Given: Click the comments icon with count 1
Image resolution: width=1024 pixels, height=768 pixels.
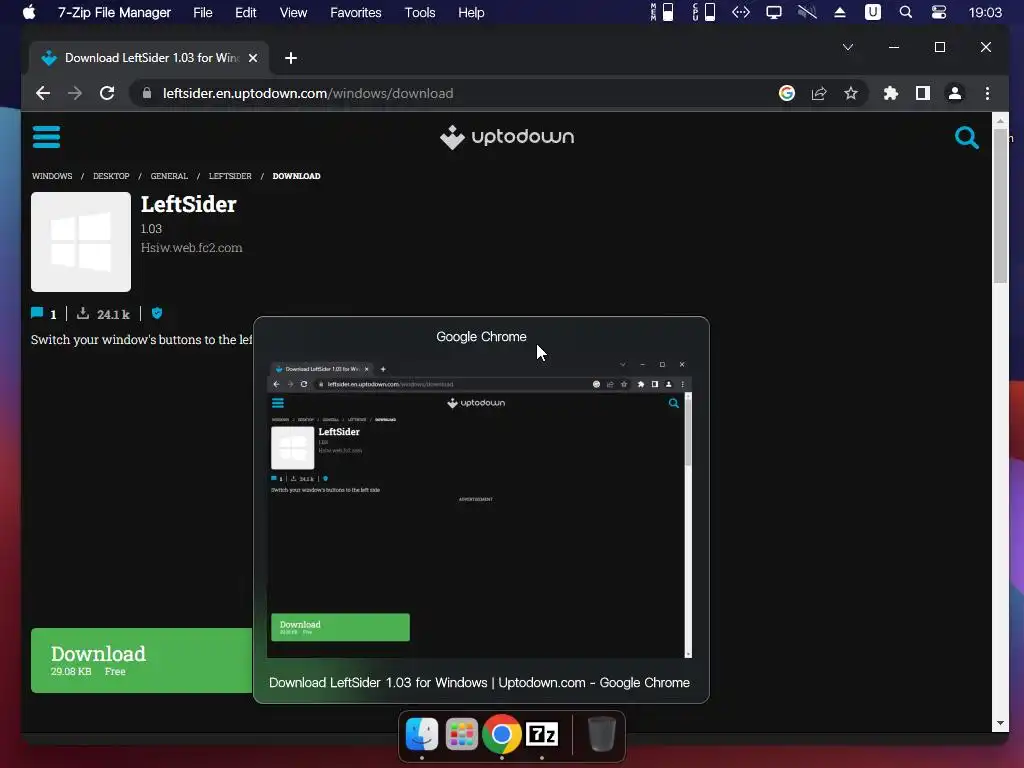Looking at the screenshot, I should click(37, 313).
